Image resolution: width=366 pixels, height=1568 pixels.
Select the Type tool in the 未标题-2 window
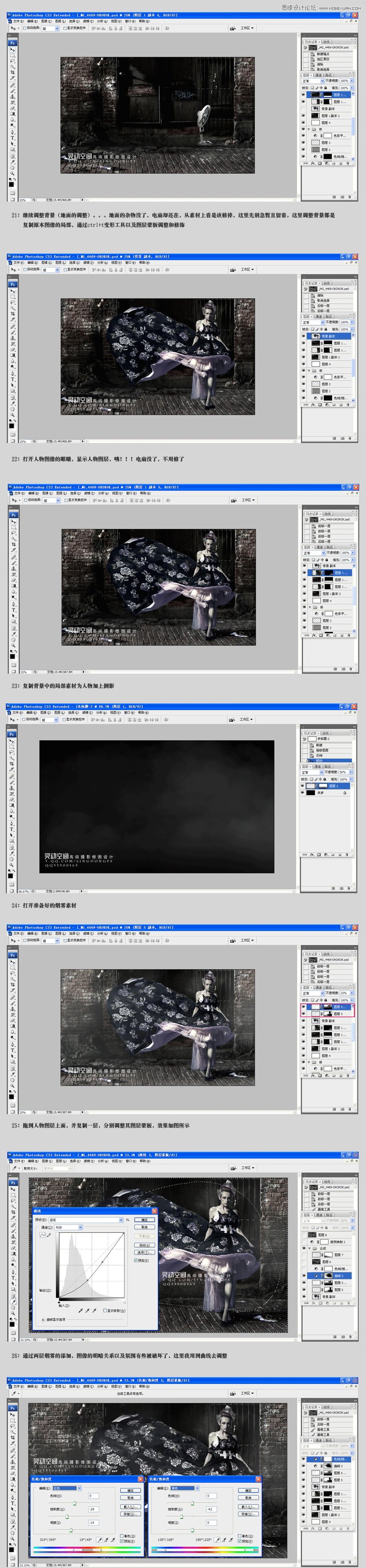click(12, 829)
